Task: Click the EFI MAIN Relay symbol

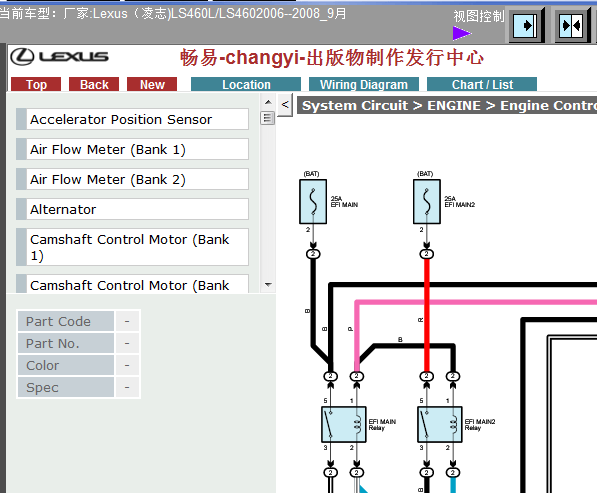Action: [x=344, y=424]
